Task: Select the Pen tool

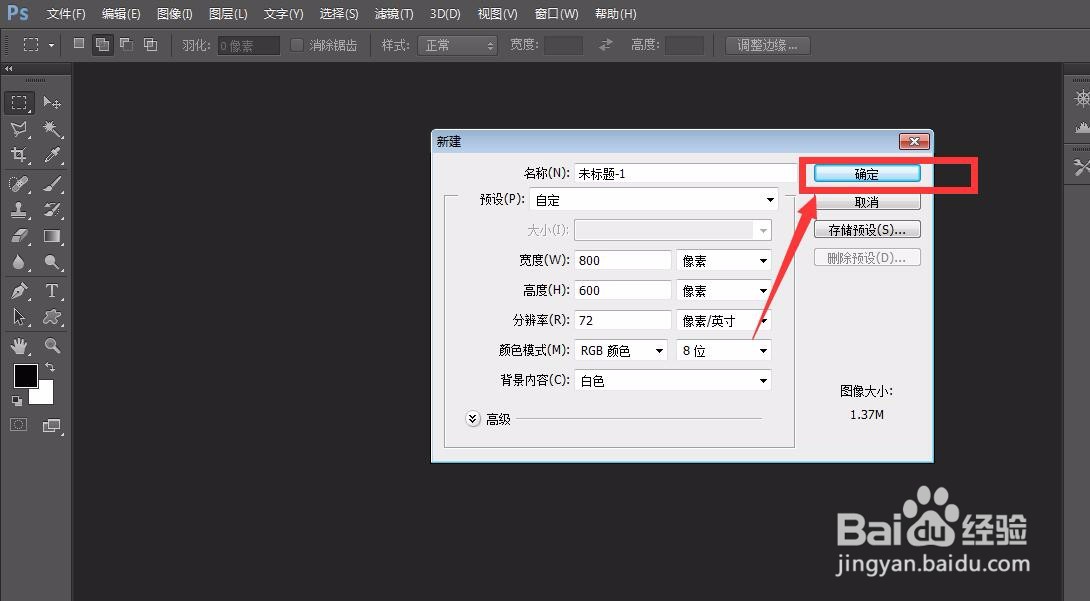Action: tap(20, 290)
